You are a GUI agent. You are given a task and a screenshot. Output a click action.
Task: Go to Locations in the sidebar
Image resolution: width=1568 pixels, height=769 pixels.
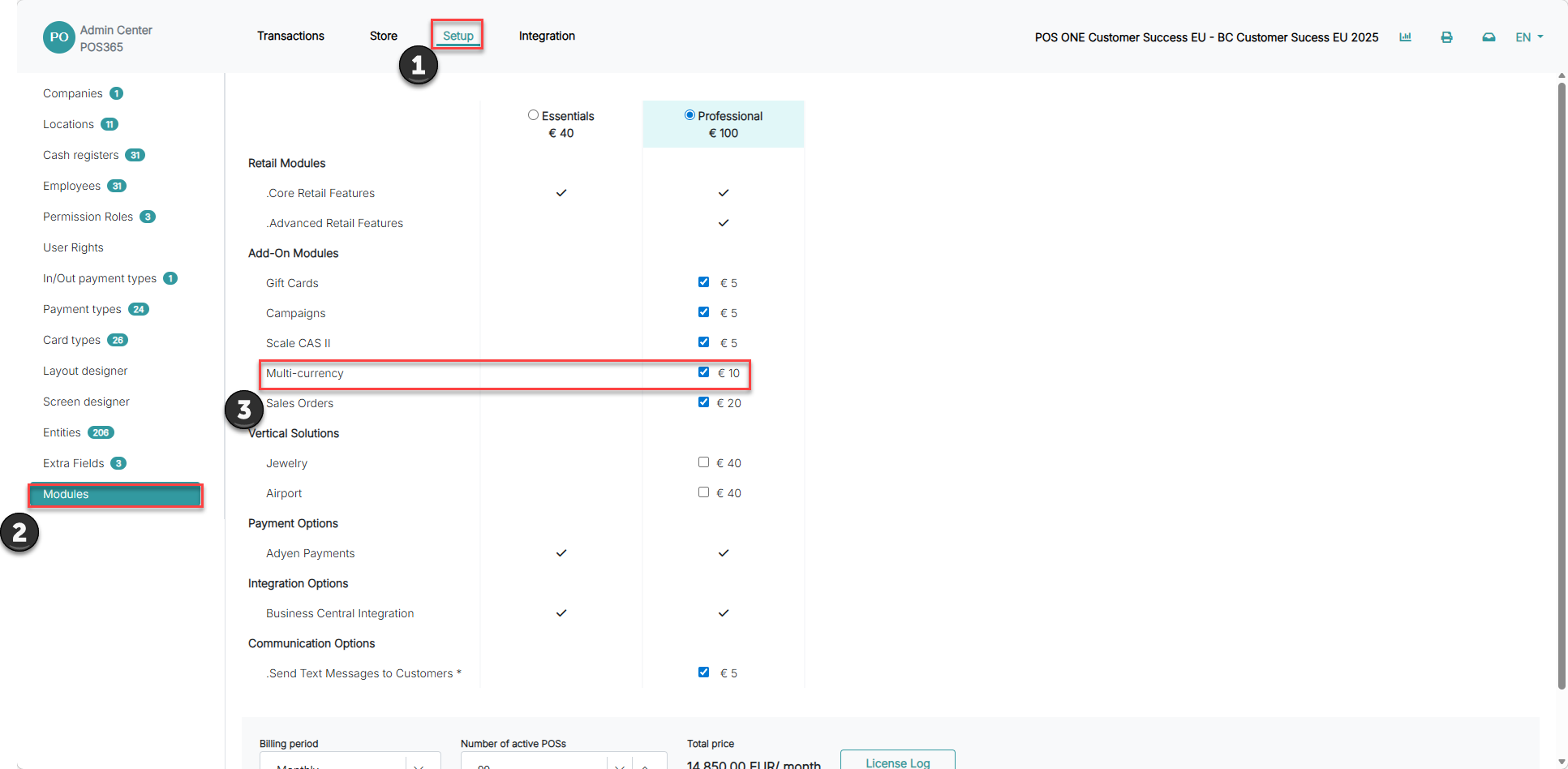[x=68, y=124]
